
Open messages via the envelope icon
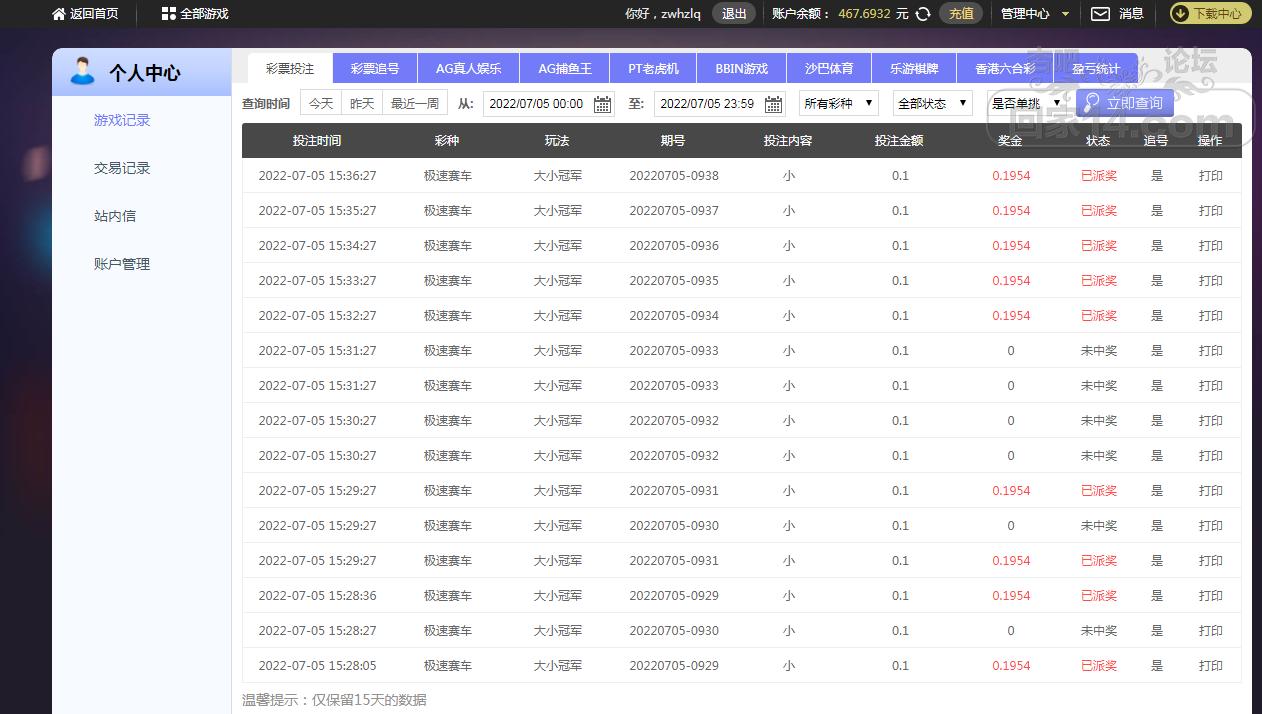[1100, 14]
